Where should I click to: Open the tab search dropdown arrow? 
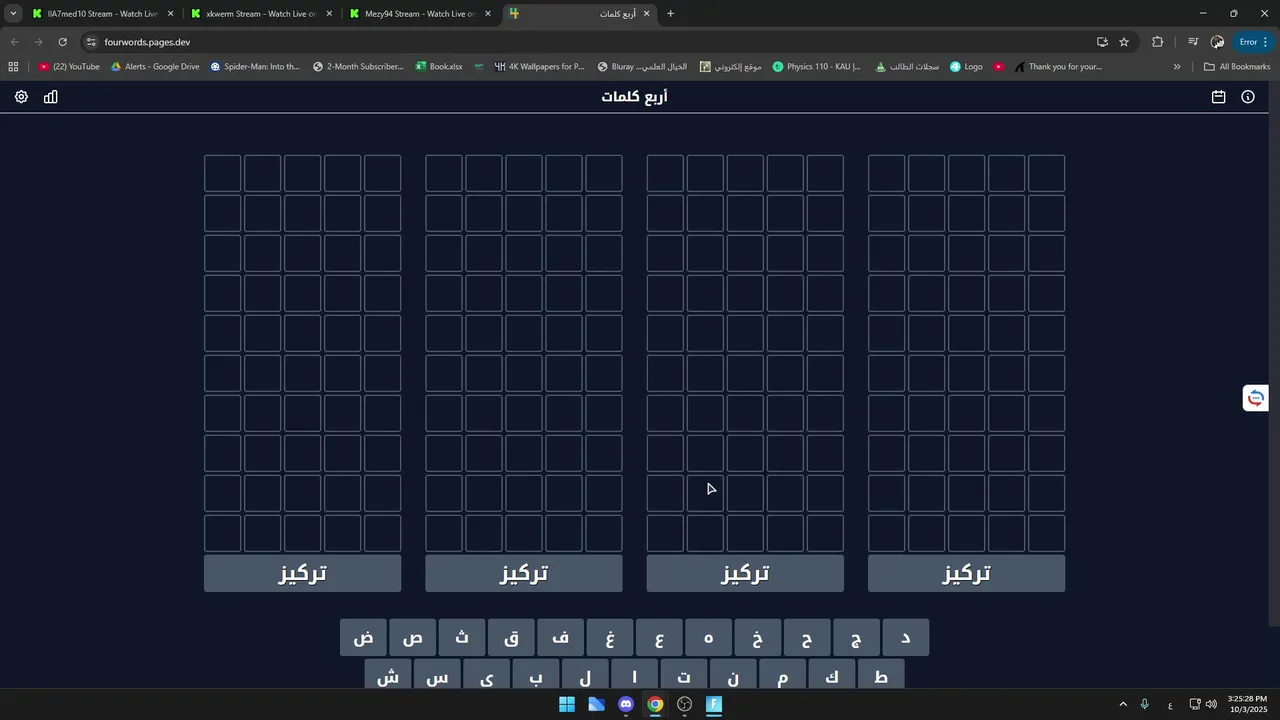click(13, 14)
